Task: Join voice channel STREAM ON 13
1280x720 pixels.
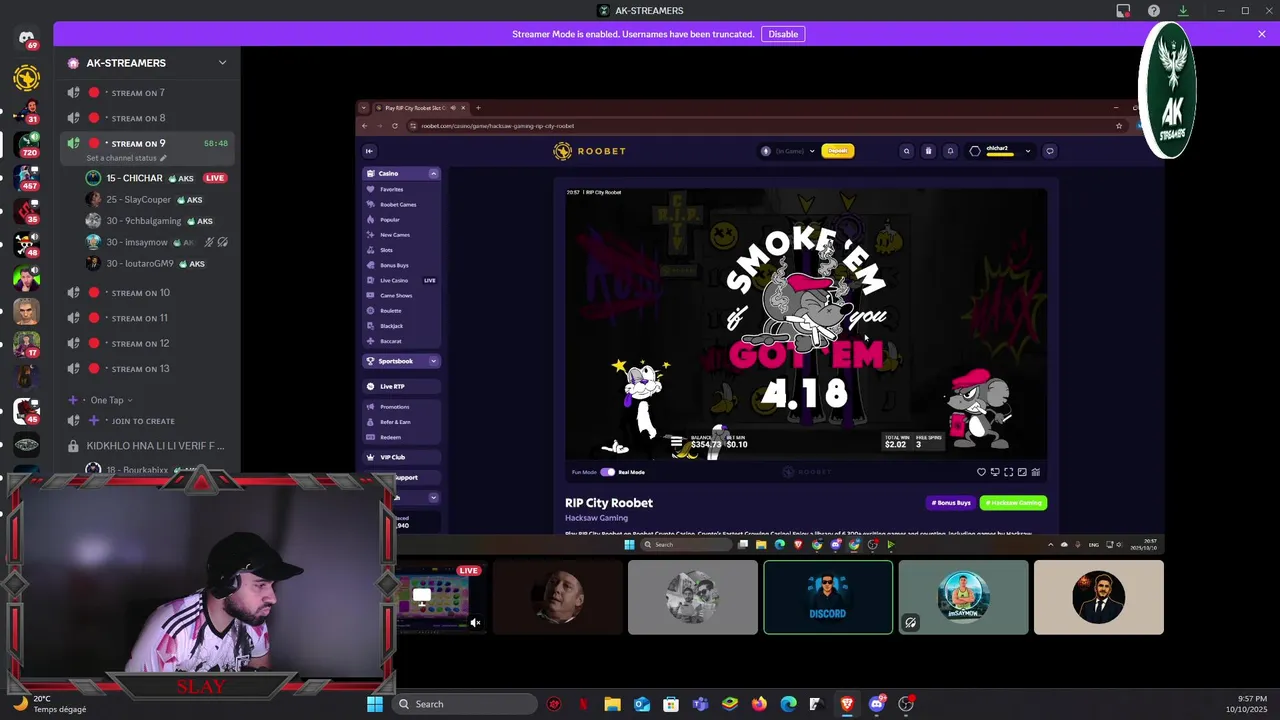Action: (x=147, y=368)
